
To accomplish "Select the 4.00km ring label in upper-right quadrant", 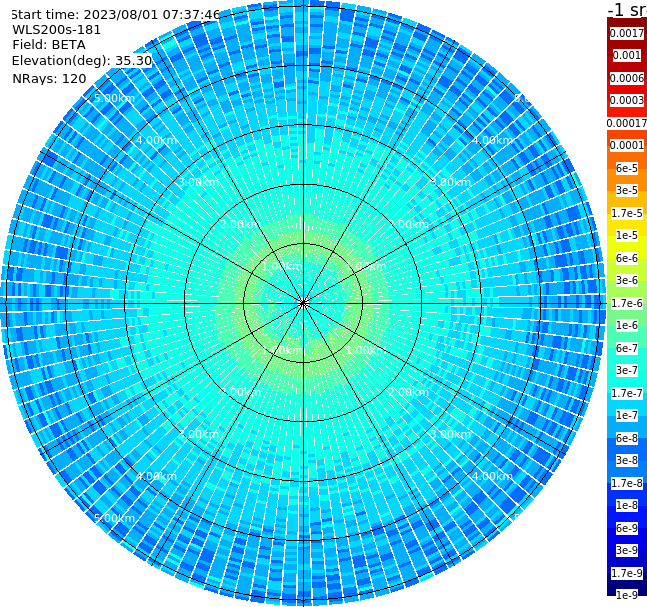I will (x=492, y=140).
